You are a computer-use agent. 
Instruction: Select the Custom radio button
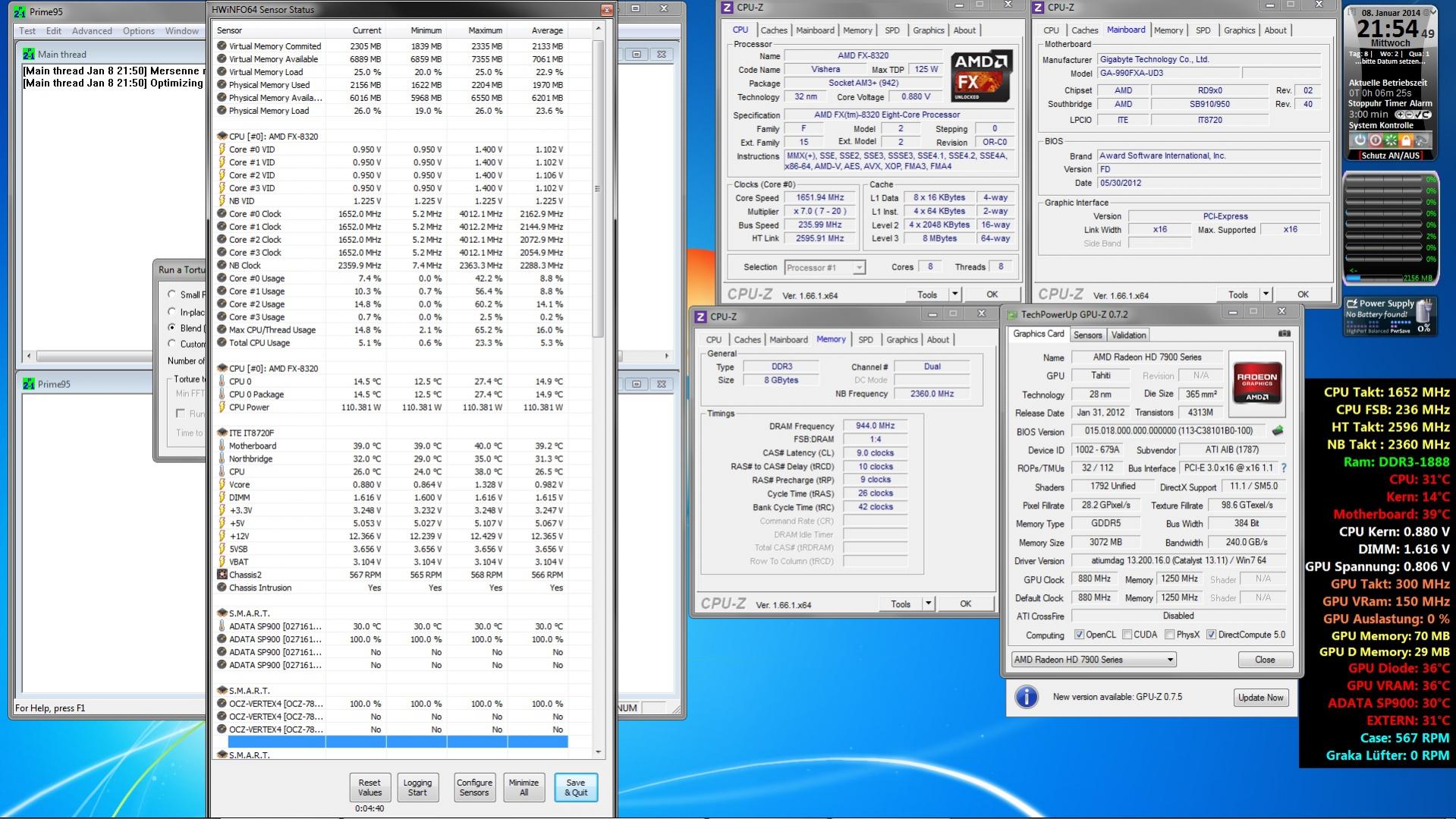click(172, 344)
